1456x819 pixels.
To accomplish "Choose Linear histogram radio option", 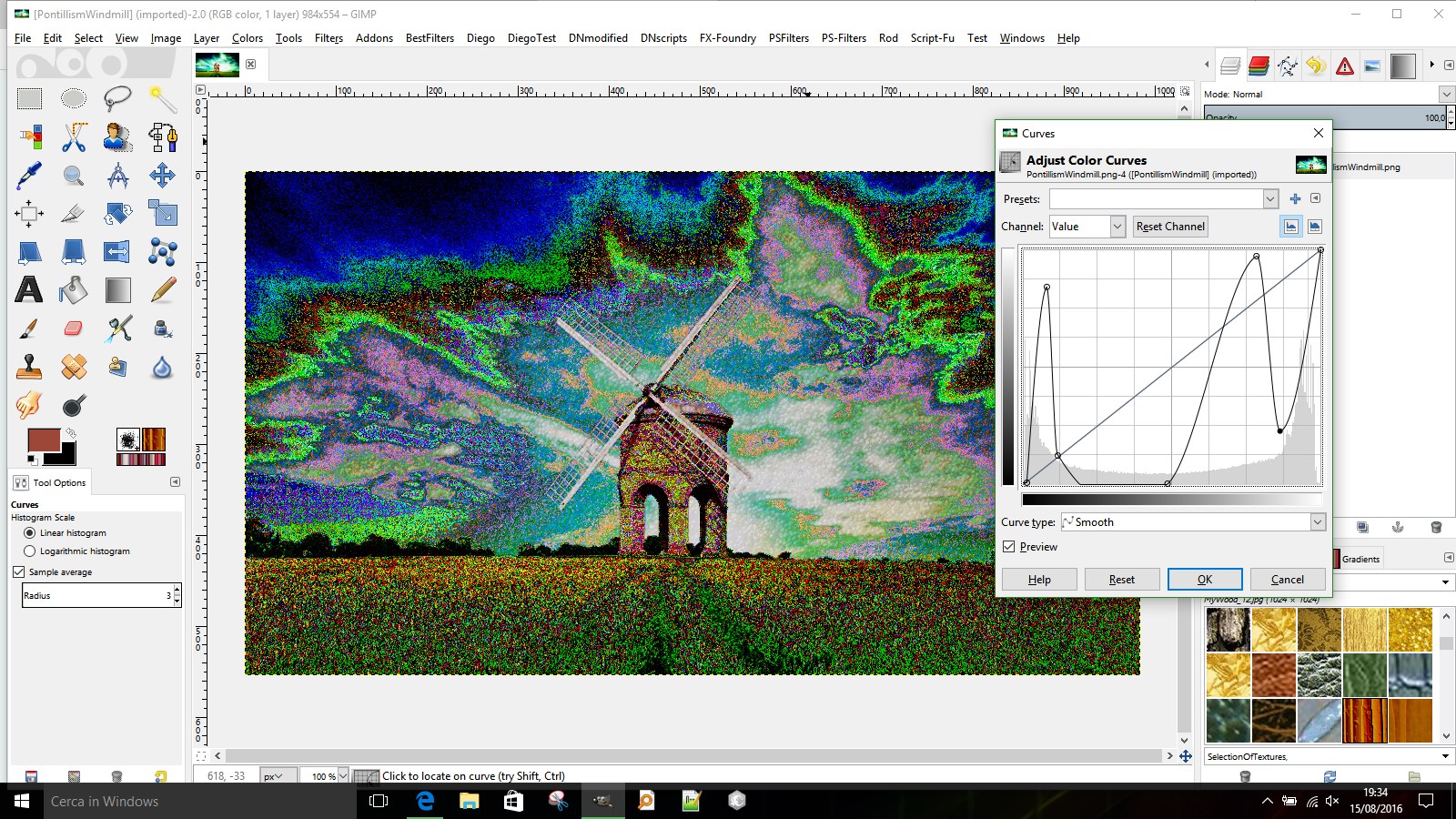I will 30,533.
